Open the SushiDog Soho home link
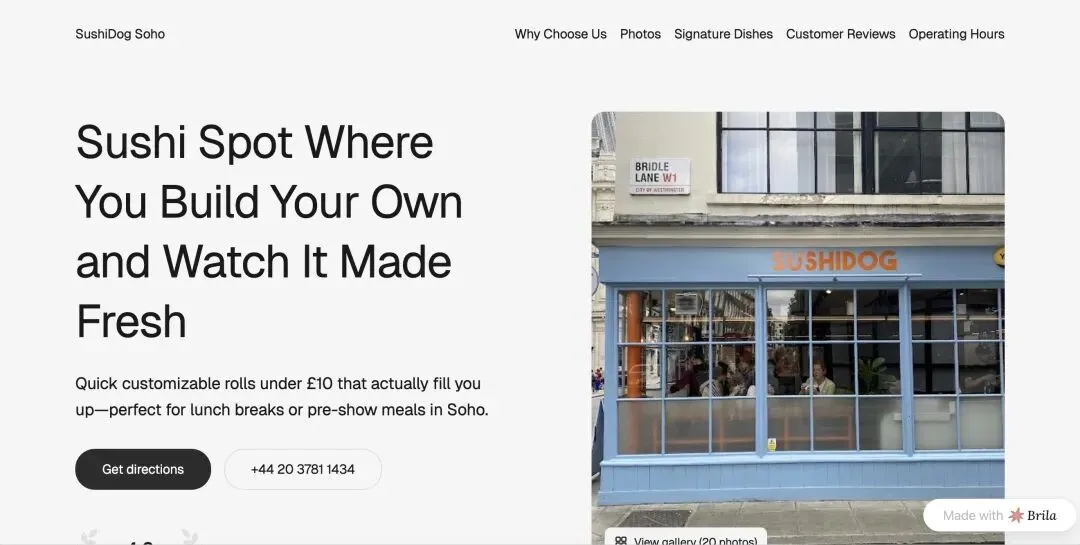This screenshot has width=1080, height=545. point(120,34)
